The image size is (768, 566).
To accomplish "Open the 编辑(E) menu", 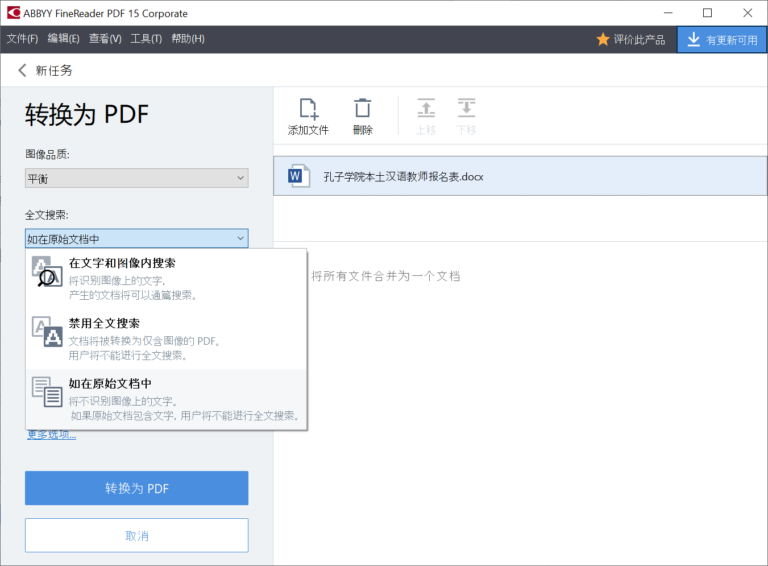I will click(x=63, y=39).
